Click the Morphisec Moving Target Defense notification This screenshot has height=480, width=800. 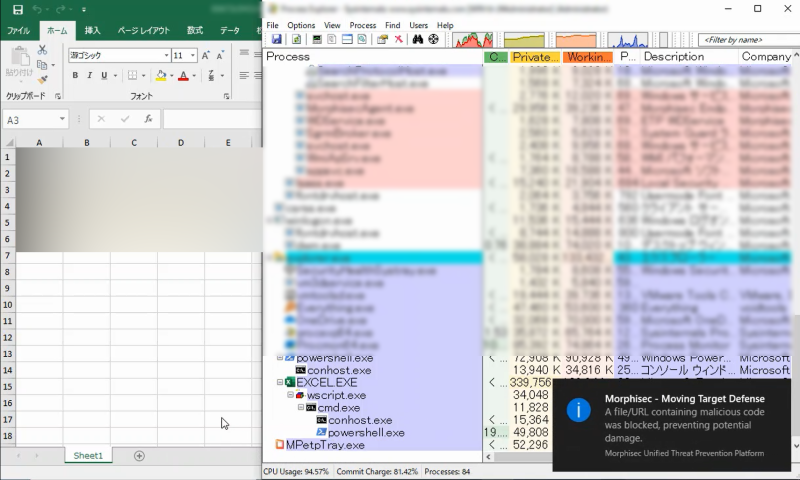[672, 425]
